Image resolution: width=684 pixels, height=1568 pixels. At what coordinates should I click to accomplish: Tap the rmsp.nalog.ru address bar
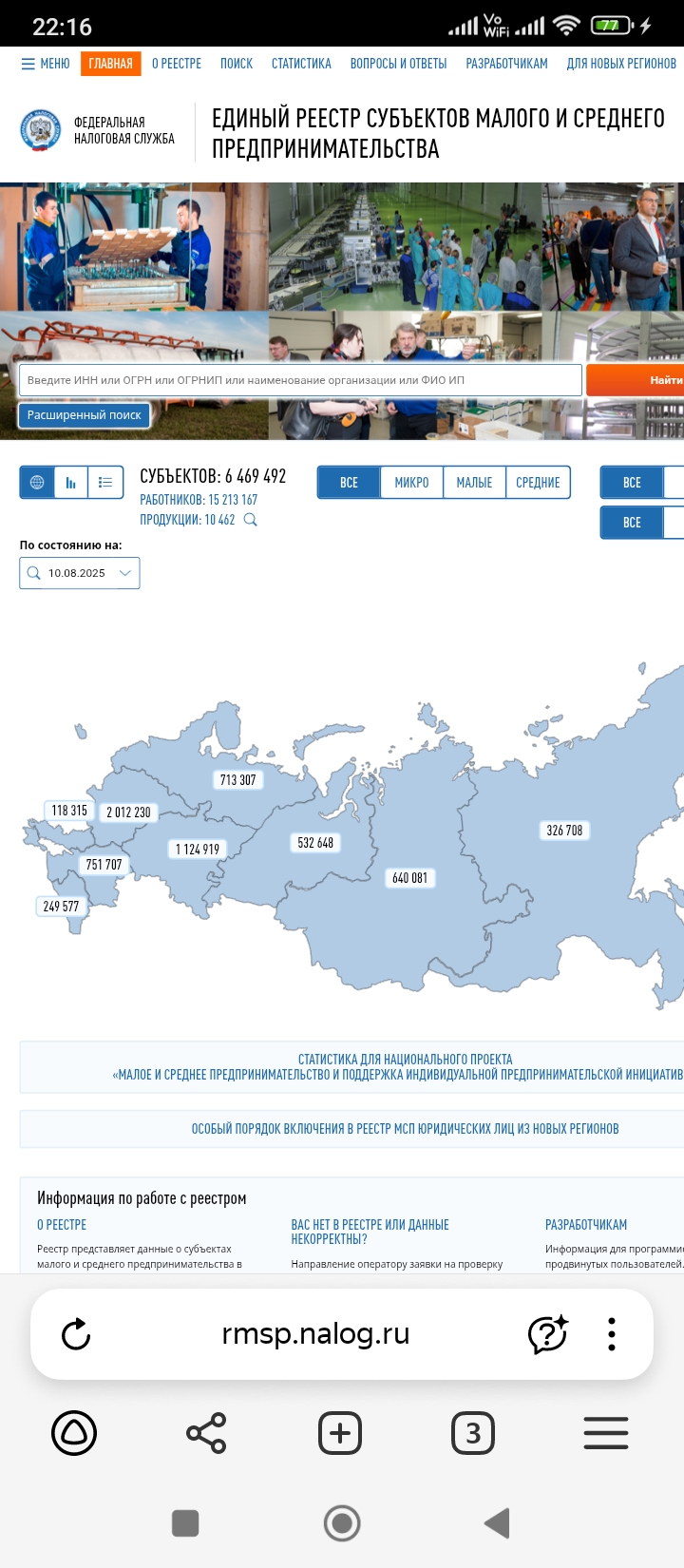(315, 1334)
